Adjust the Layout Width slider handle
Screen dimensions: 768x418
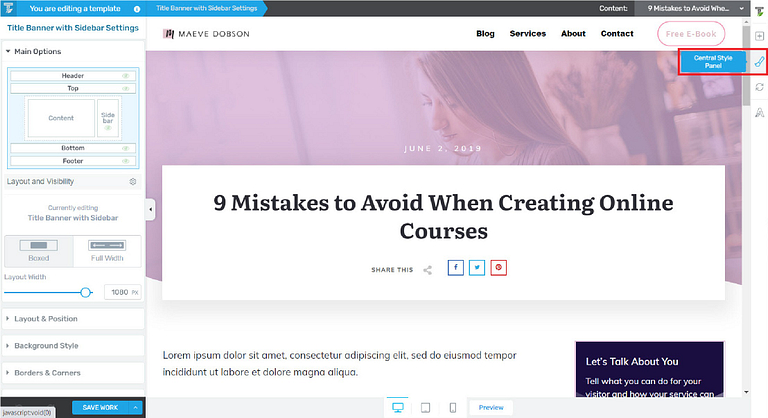tap(86, 293)
